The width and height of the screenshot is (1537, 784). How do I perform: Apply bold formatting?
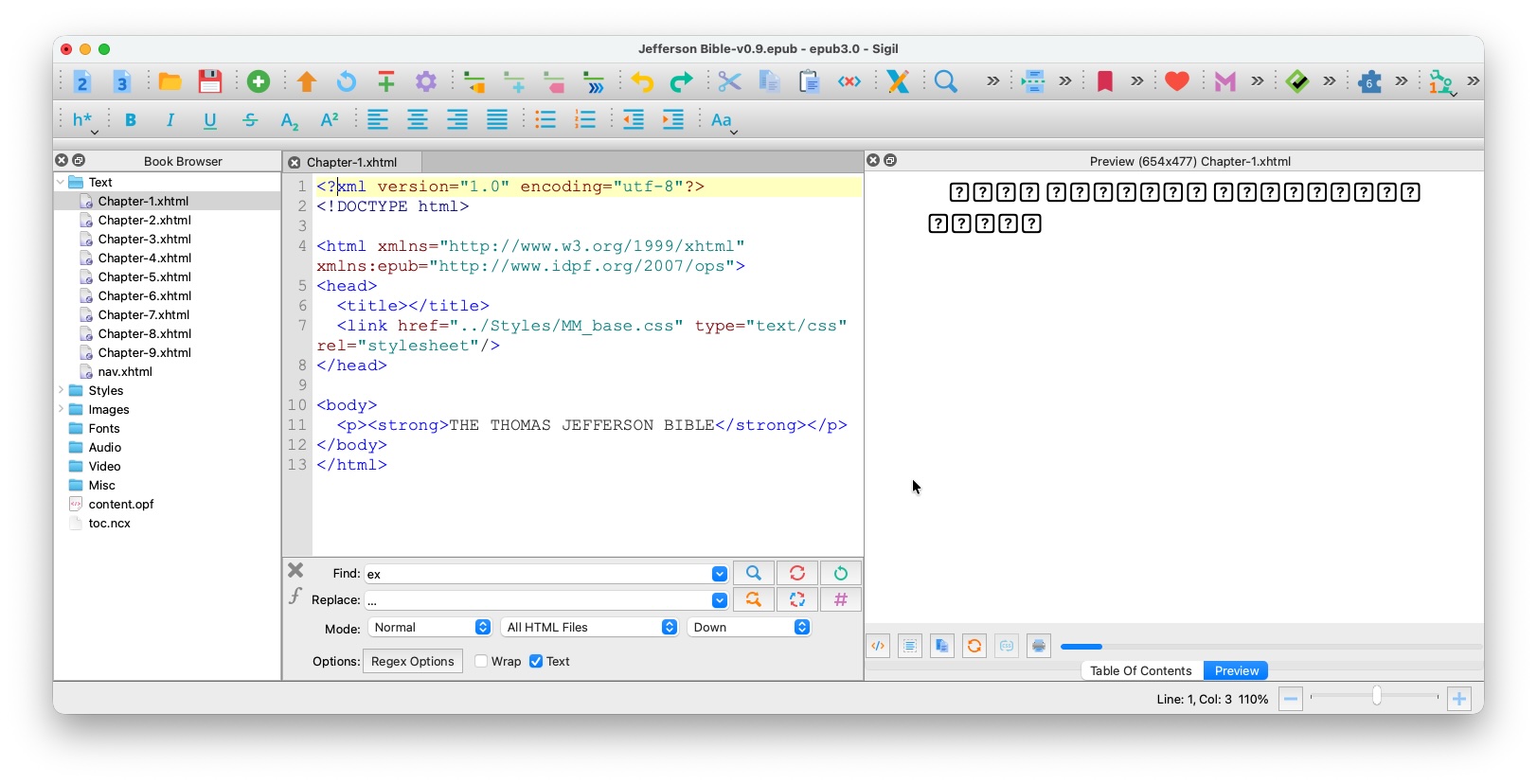click(x=131, y=120)
